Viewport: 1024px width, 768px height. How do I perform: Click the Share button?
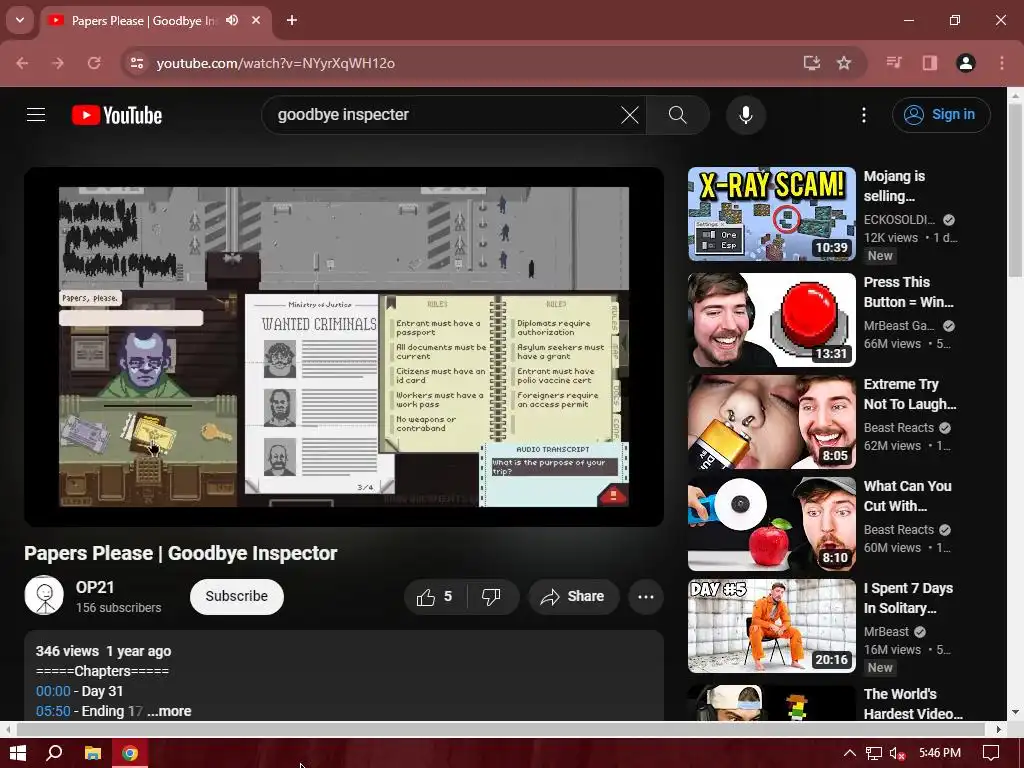[x=573, y=597]
